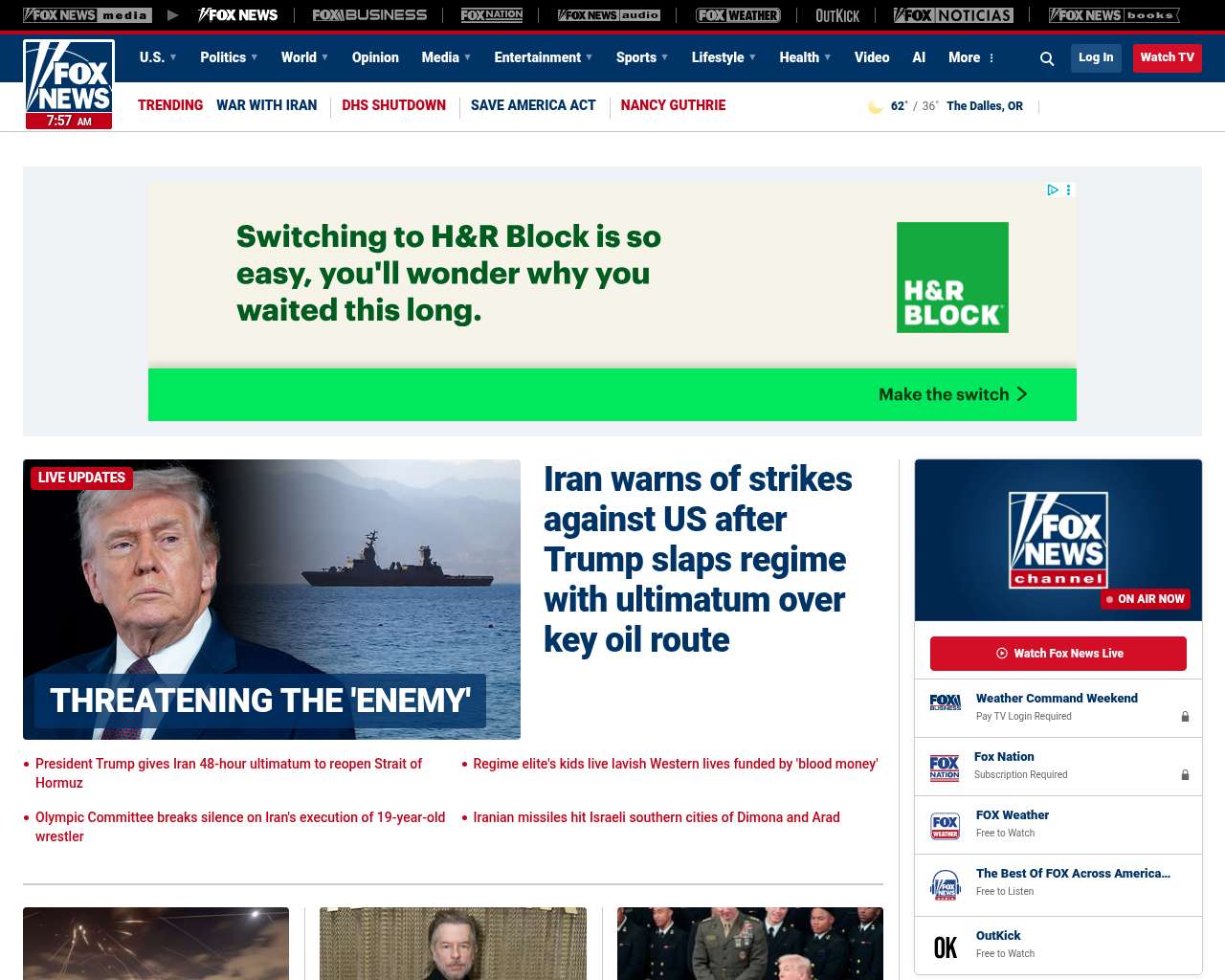Image resolution: width=1225 pixels, height=980 pixels.
Task: Click Make the switch ad button
Action: 953,394
